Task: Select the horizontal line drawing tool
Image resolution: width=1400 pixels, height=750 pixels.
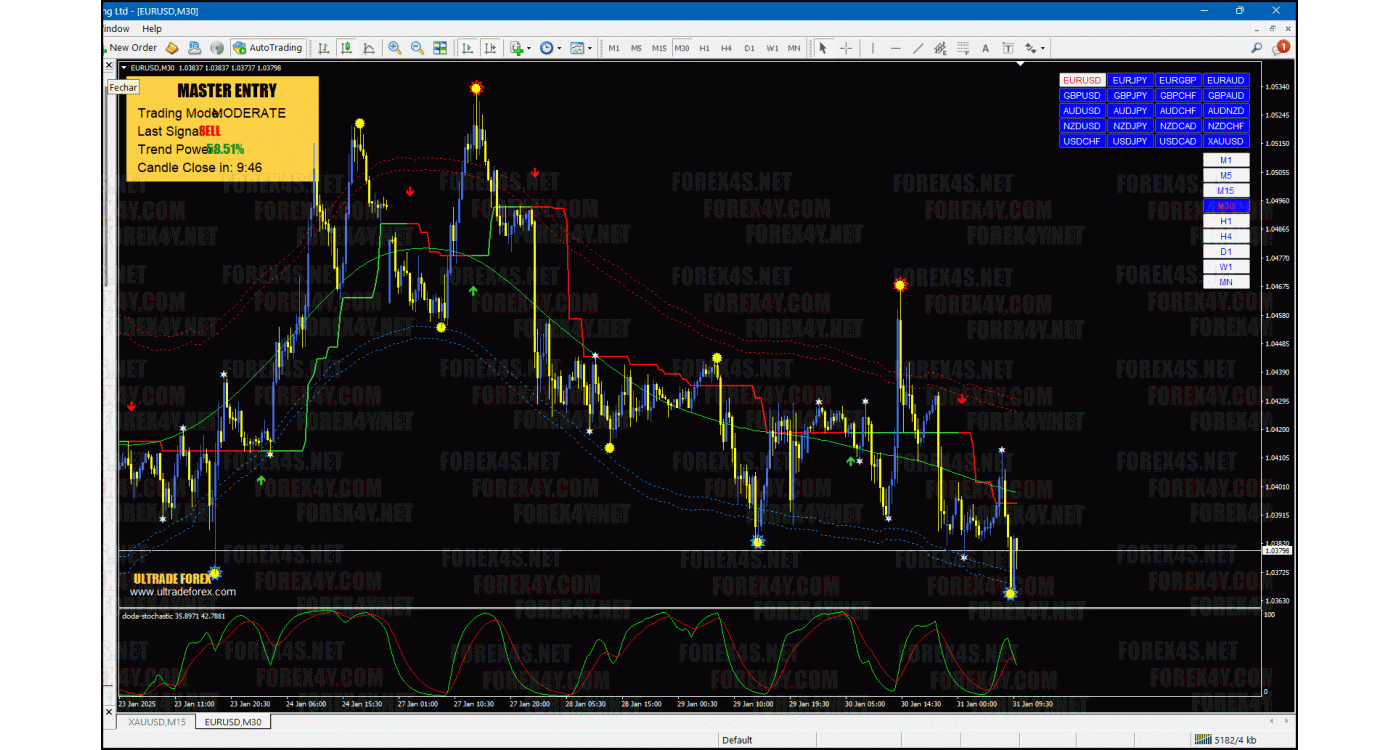Action: click(895, 48)
